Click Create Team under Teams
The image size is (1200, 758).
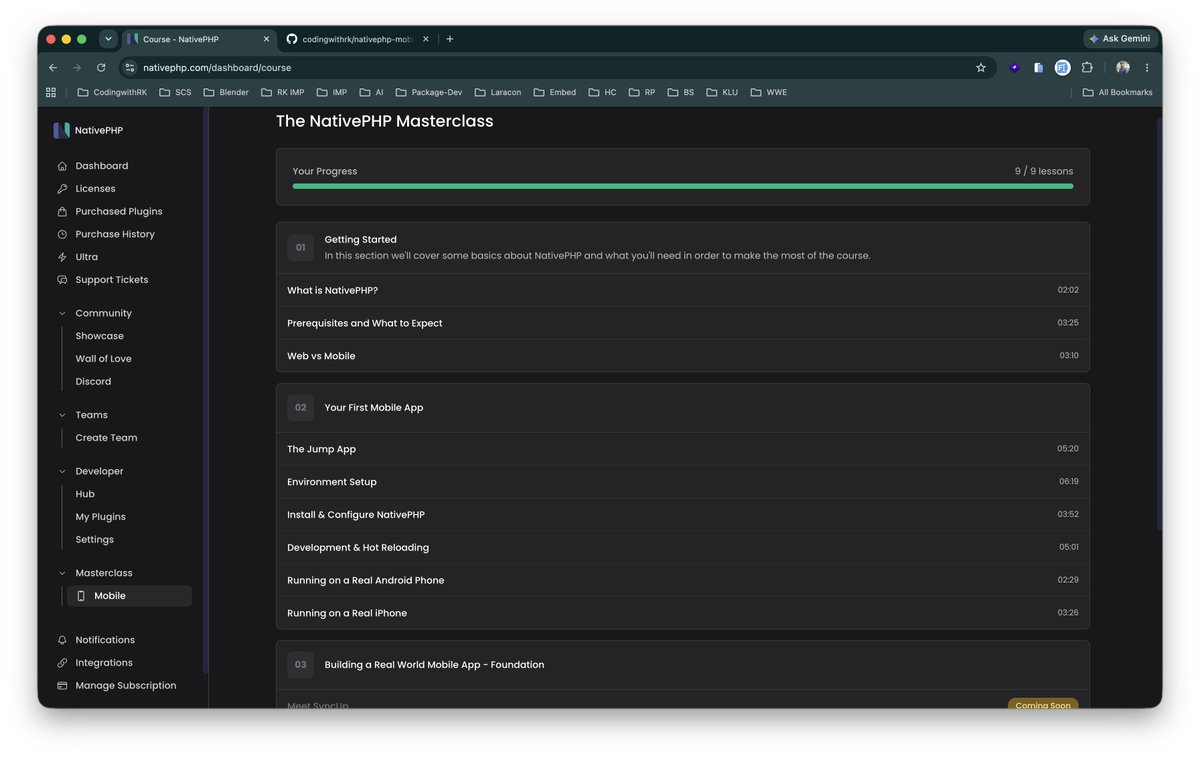[x=106, y=438]
